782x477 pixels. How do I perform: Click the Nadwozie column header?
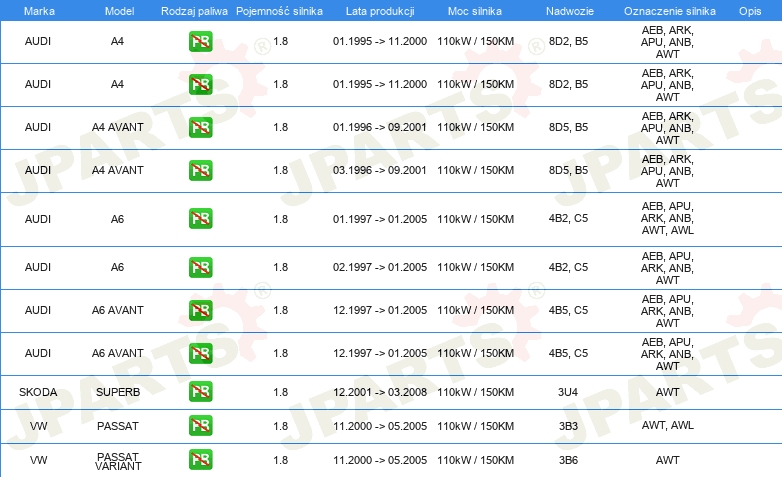click(x=570, y=11)
